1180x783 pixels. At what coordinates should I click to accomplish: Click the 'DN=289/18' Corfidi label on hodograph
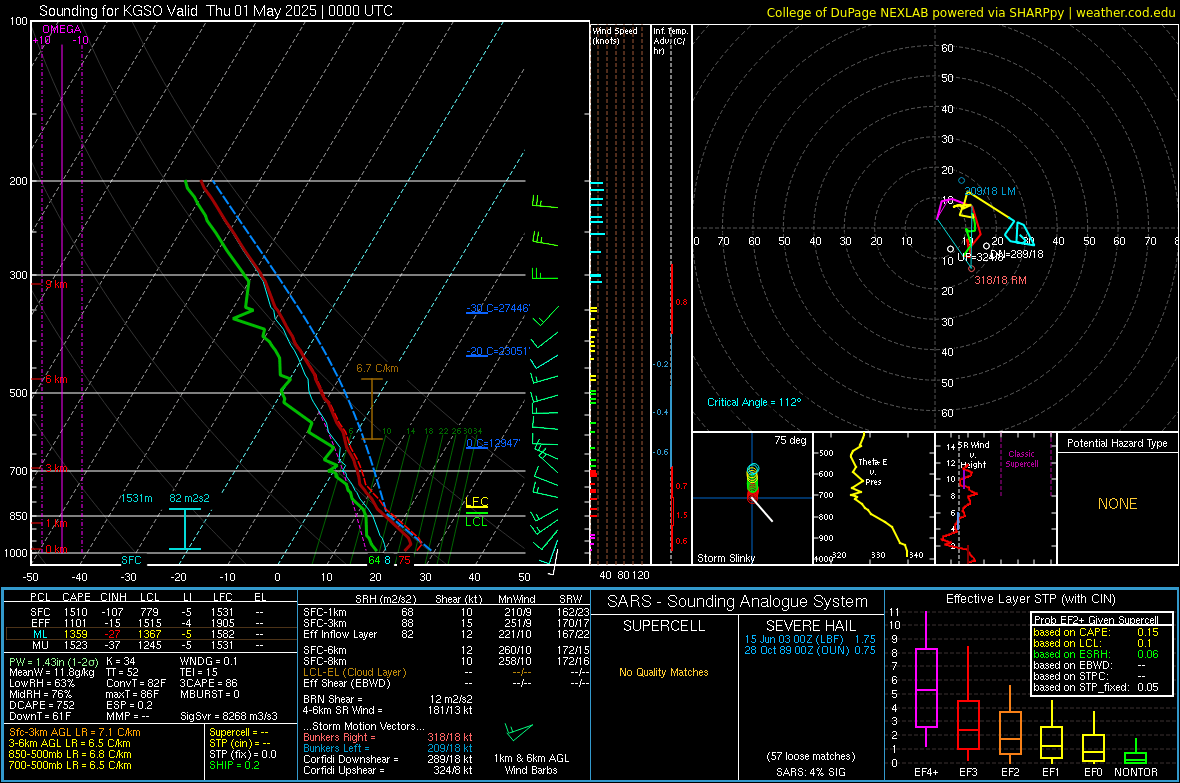click(x=1017, y=254)
